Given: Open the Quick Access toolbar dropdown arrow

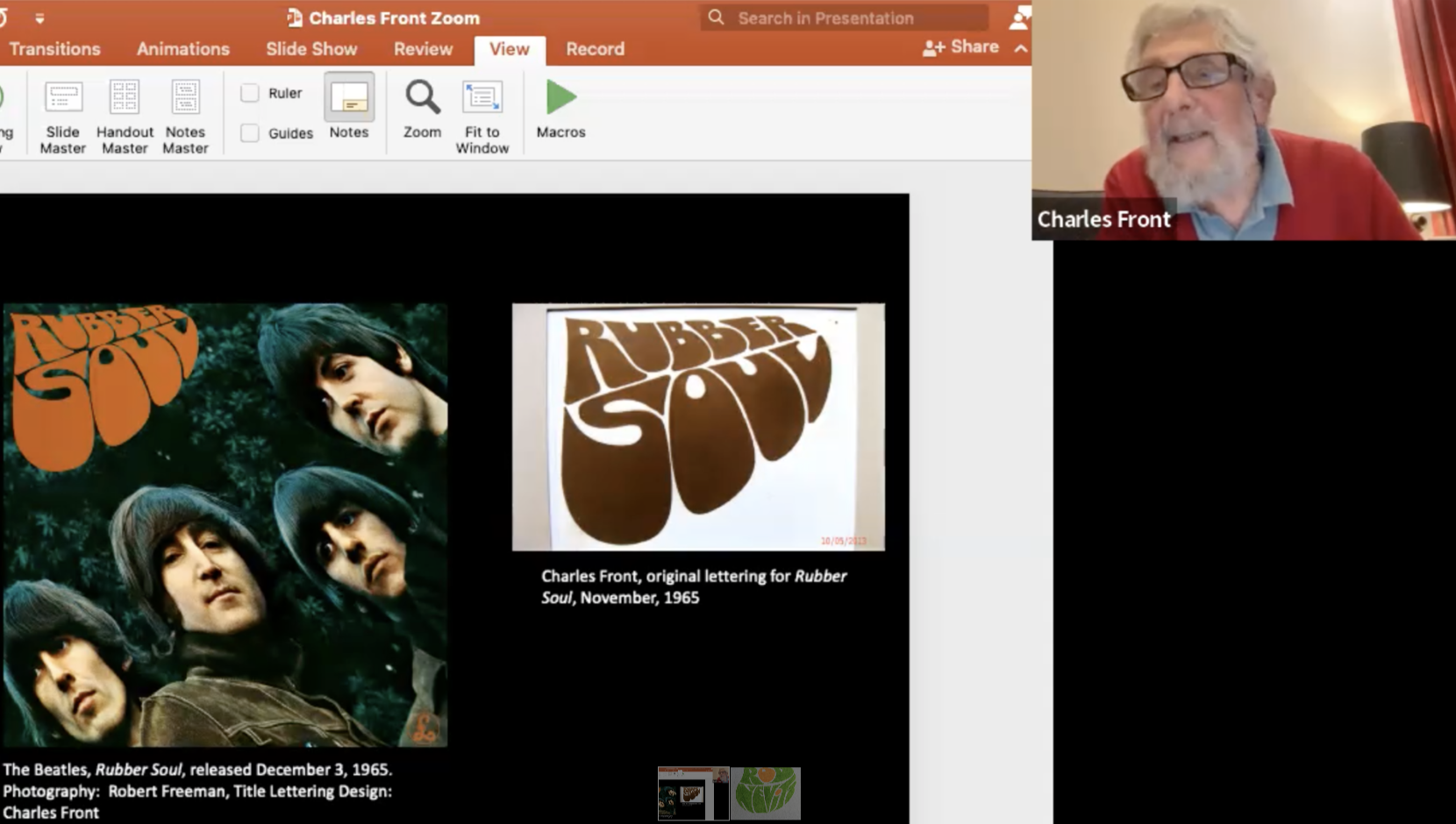Looking at the screenshot, I should click(x=39, y=18).
